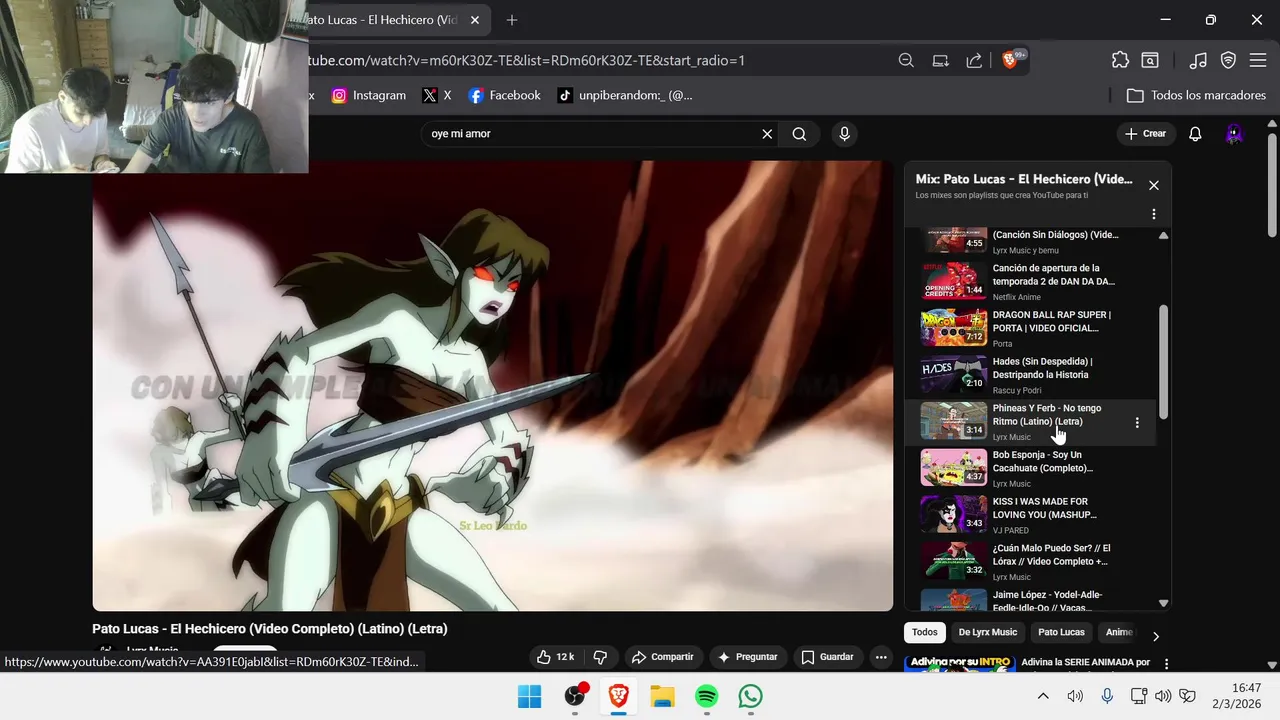Viewport: 1280px width, 720px height.
Task: Like the video with thumbs up
Action: click(x=555, y=657)
